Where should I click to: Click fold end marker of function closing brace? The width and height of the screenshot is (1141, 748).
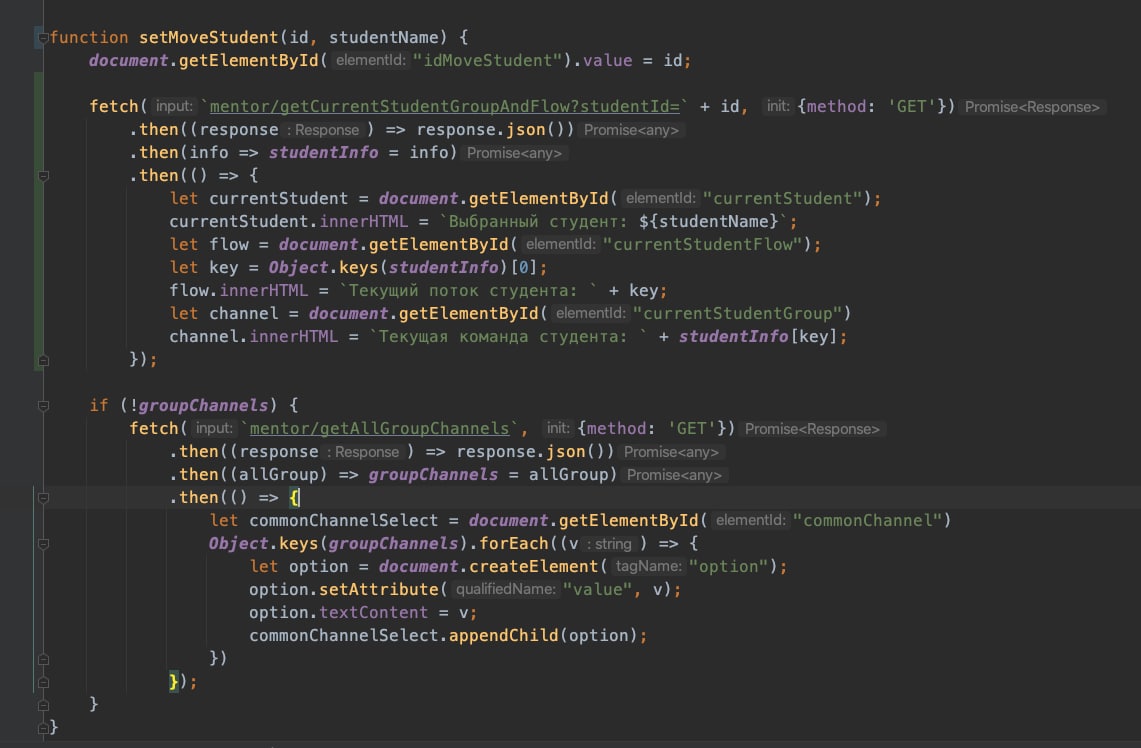[x=43, y=728]
